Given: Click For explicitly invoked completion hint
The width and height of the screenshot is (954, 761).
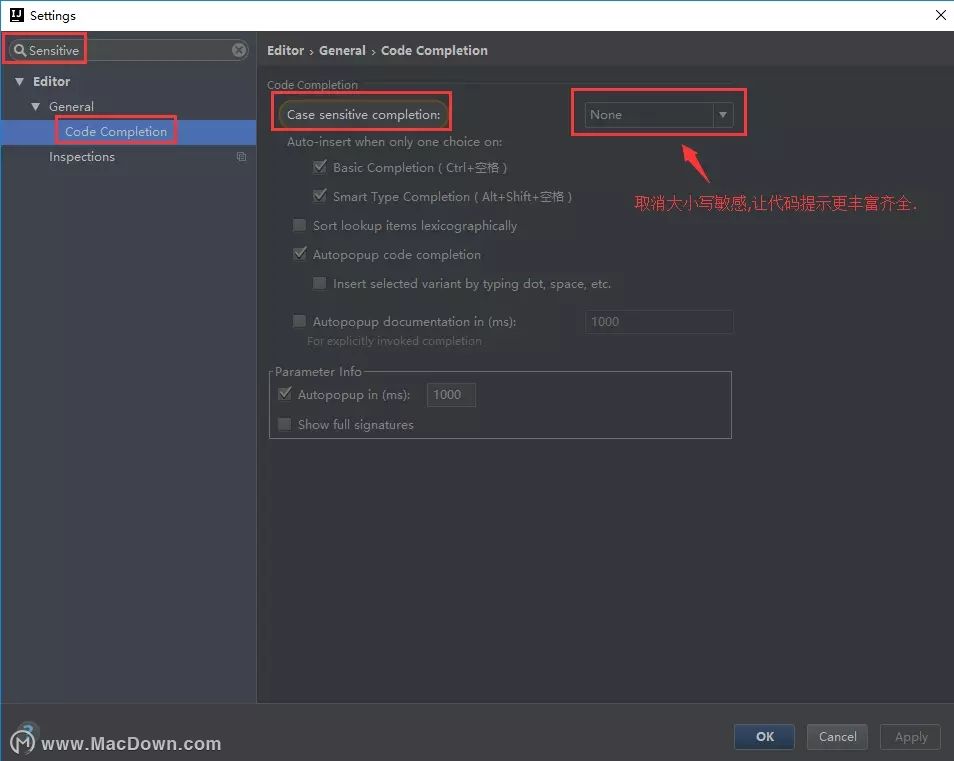Looking at the screenshot, I should pyautogui.click(x=394, y=341).
